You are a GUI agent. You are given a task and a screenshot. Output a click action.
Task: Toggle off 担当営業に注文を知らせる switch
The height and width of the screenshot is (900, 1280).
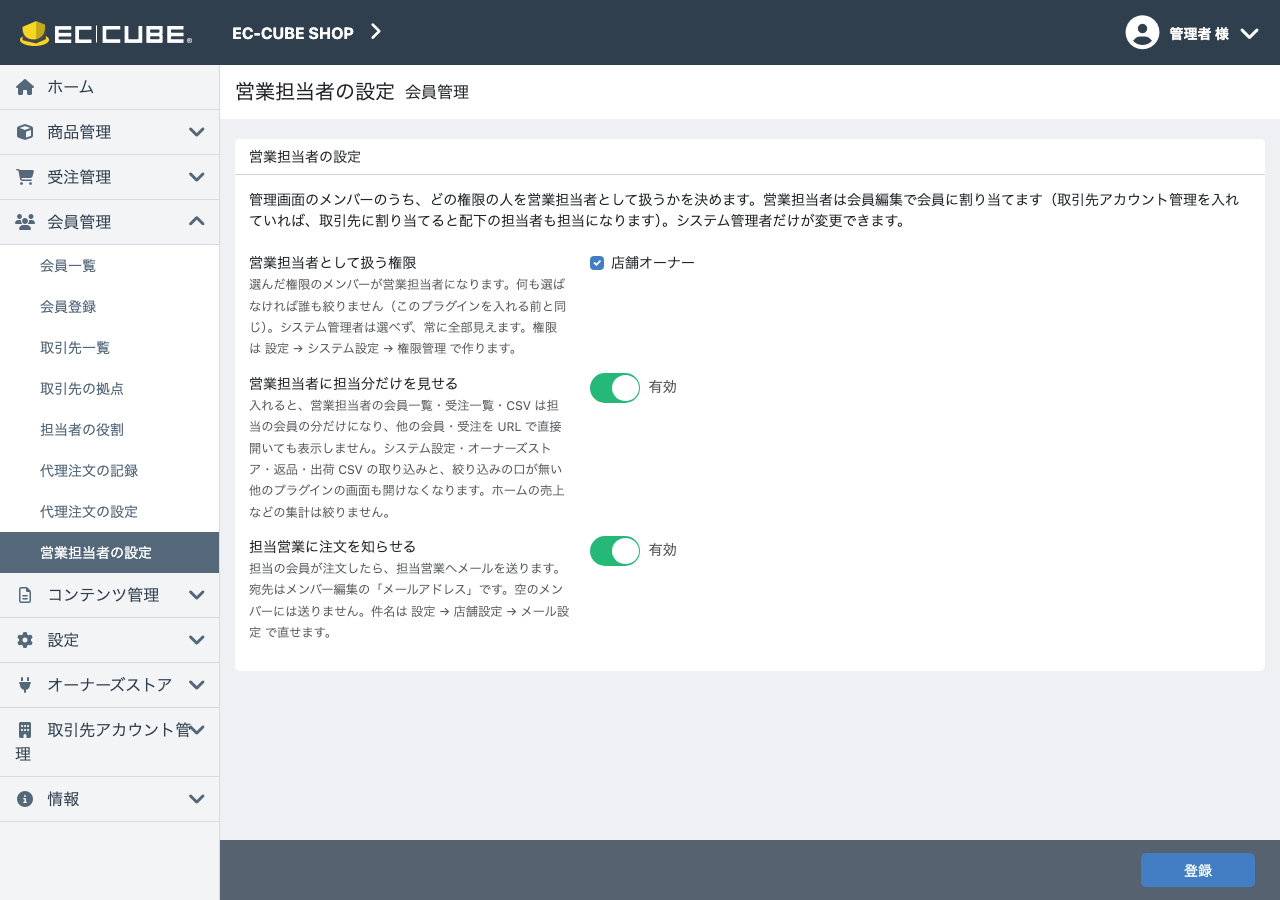(615, 551)
